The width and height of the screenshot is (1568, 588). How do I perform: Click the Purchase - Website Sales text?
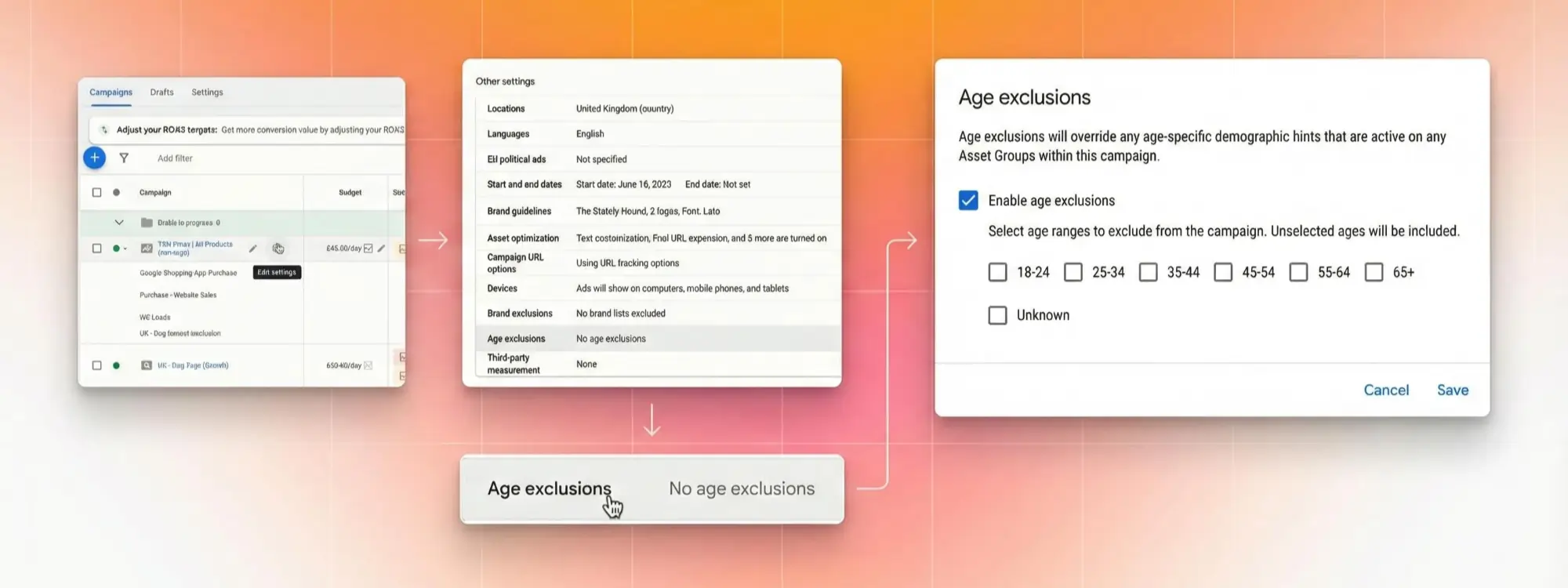178,296
